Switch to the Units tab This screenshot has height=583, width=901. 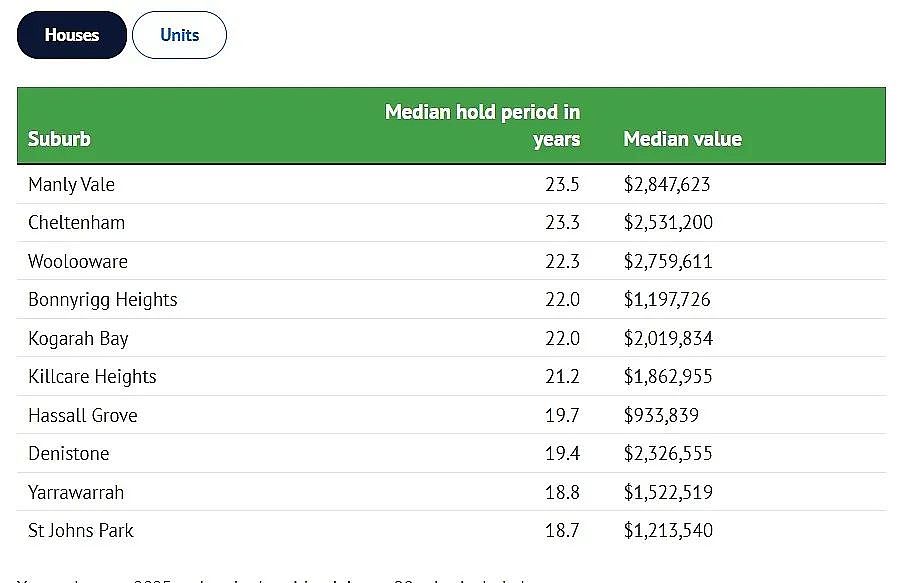(x=179, y=35)
